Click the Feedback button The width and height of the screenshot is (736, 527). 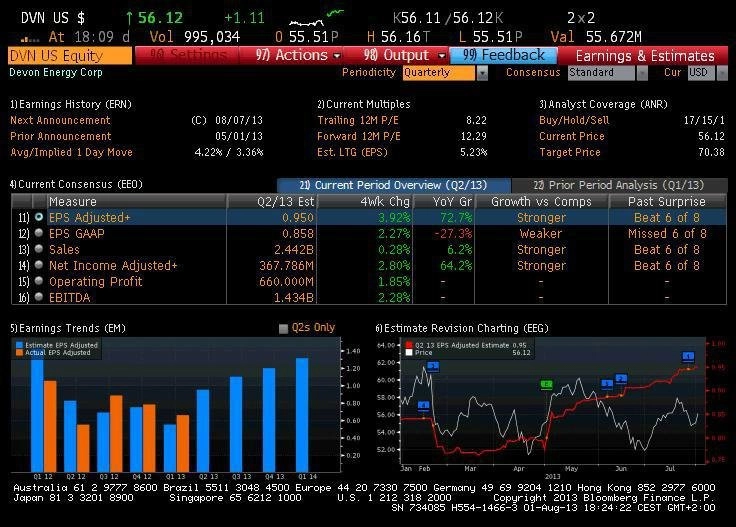503,55
